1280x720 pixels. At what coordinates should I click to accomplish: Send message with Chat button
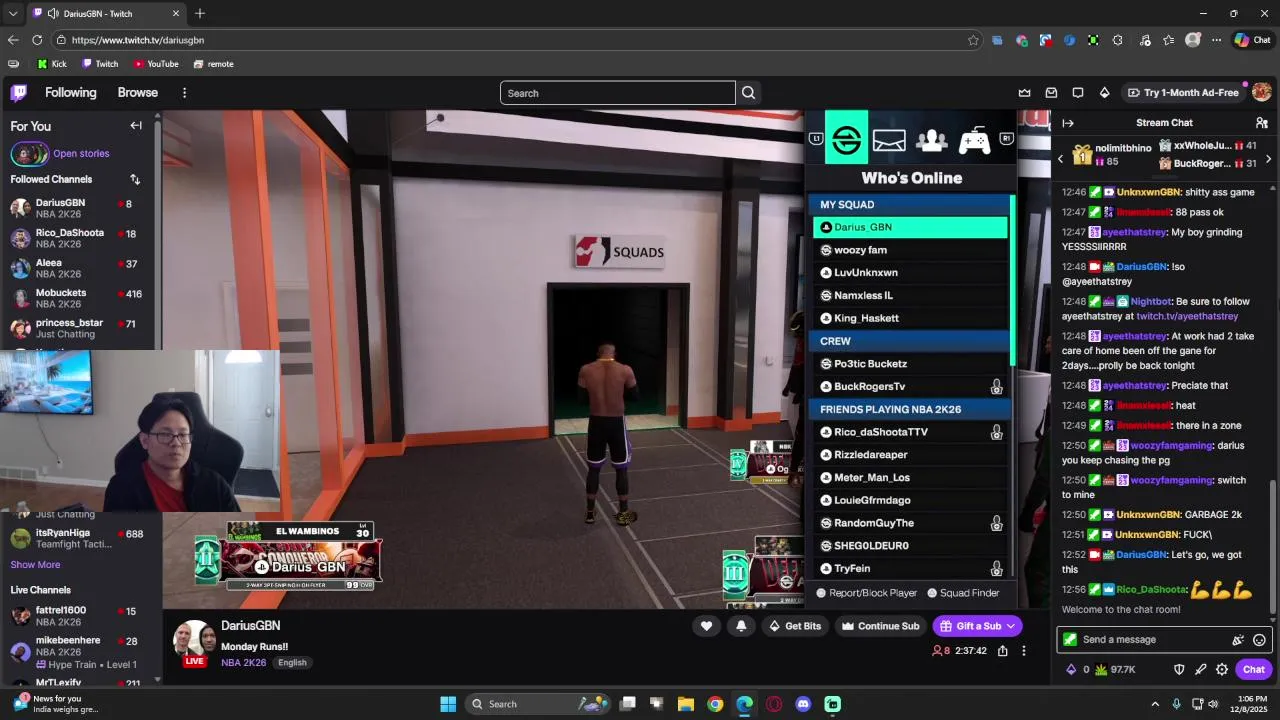pyautogui.click(x=1254, y=670)
